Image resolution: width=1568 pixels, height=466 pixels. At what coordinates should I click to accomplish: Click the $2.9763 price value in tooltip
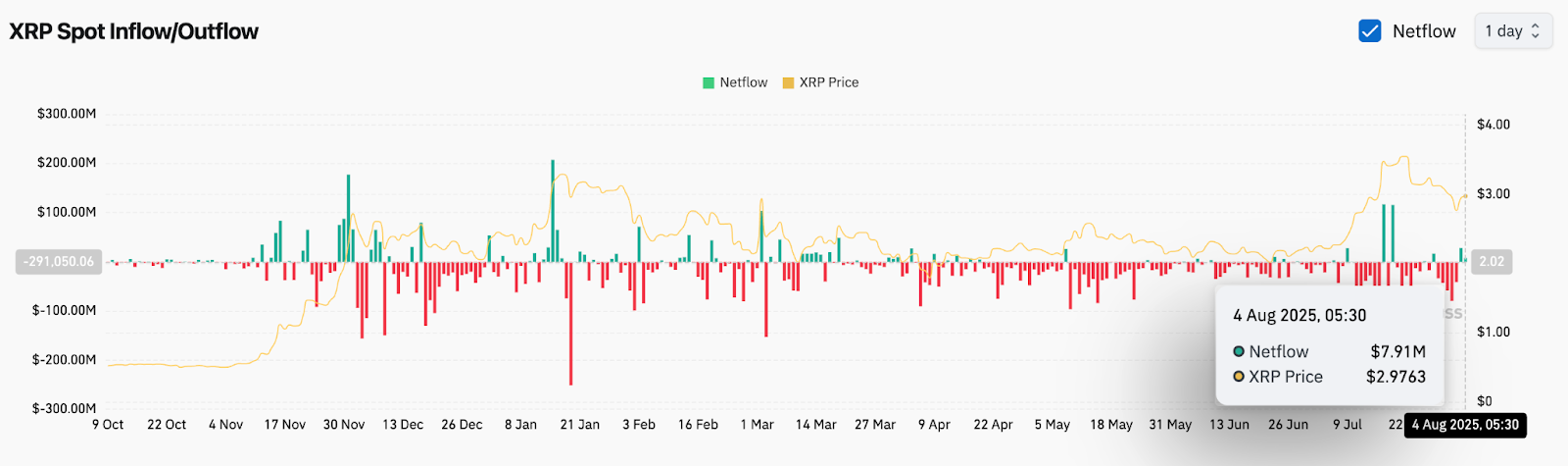tap(1396, 377)
